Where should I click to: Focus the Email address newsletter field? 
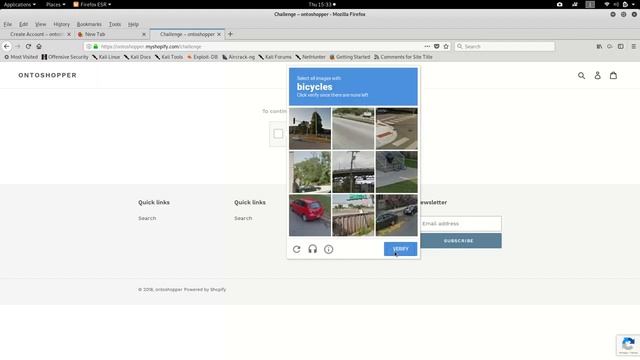pyautogui.click(x=461, y=224)
